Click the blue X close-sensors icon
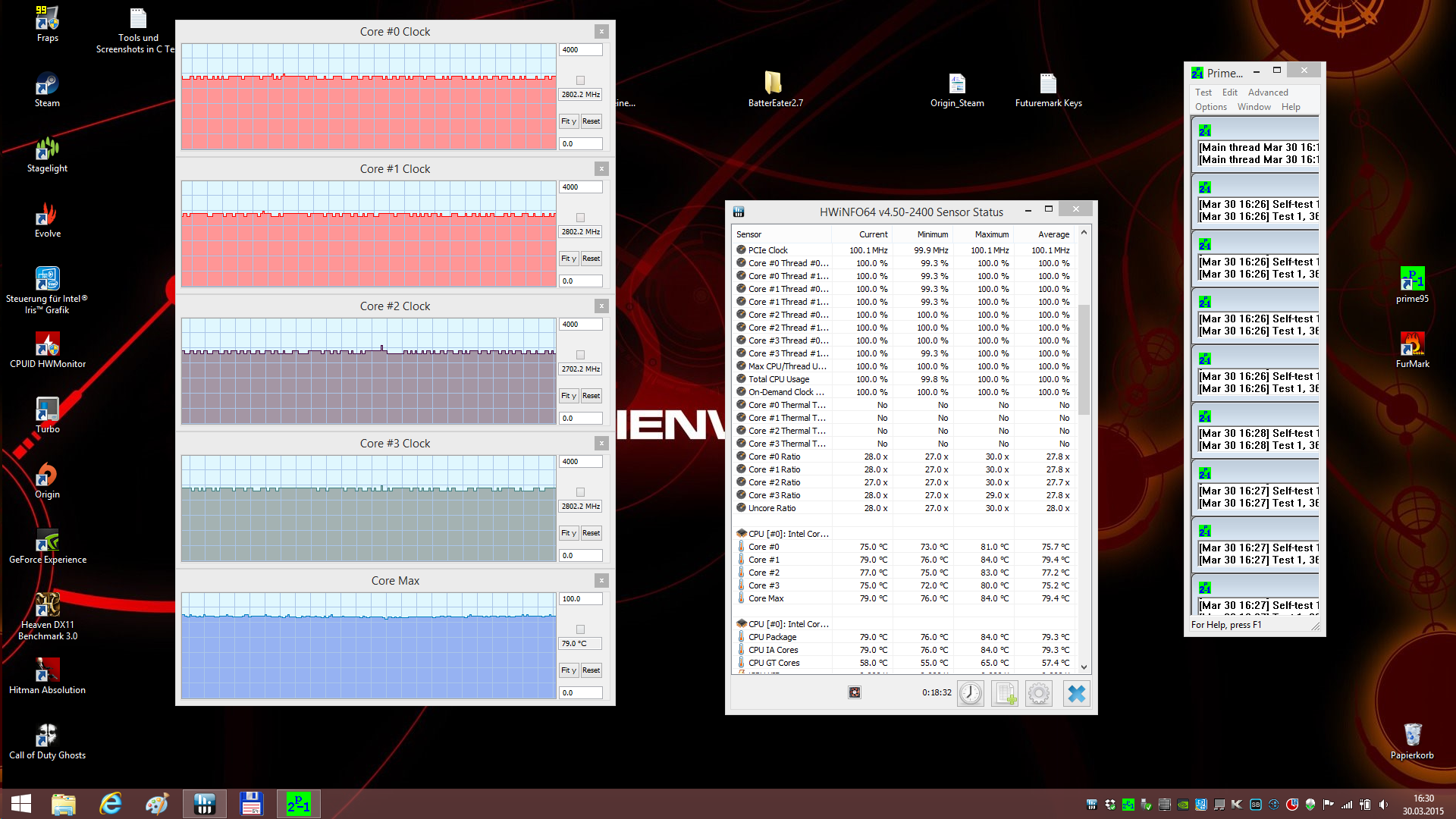The width and height of the screenshot is (1456, 819). tap(1076, 693)
